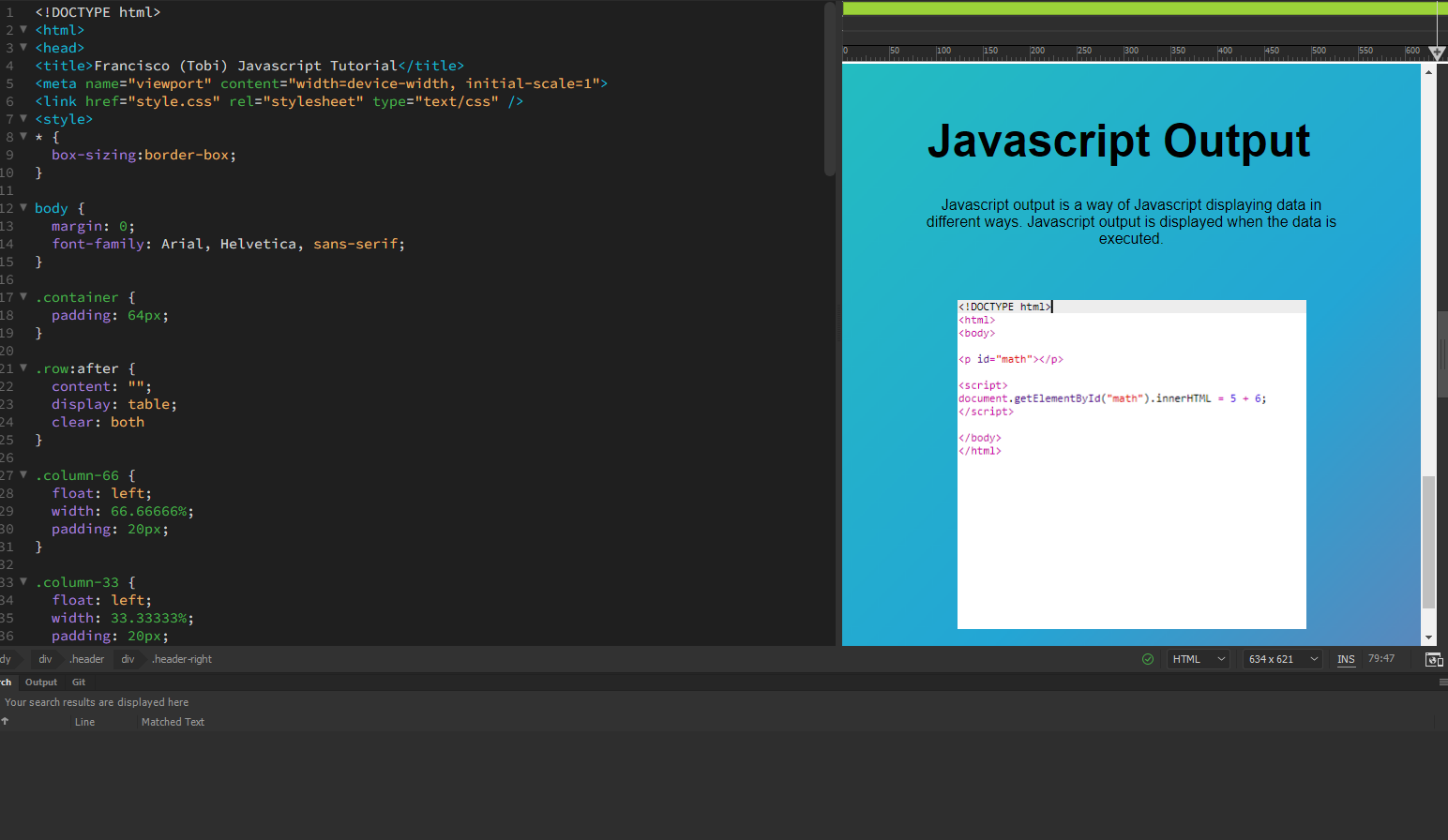Image resolution: width=1448 pixels, height=840 pixels.
Task: Collapse the .column-33 rule fold arrow
Action: (x=23, y=581)
